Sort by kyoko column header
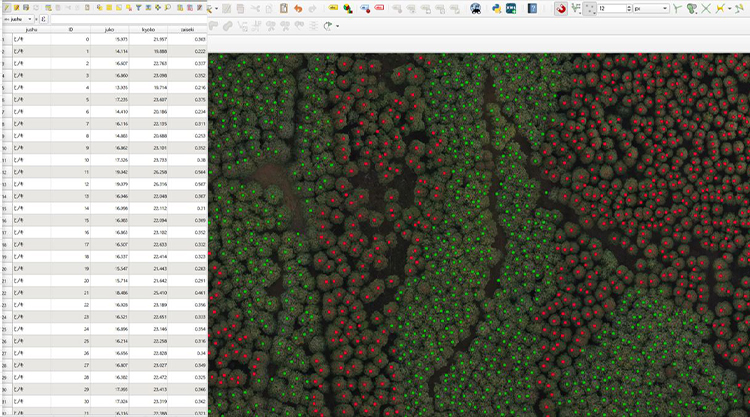 pyautogui.click(x=148, y=30)
